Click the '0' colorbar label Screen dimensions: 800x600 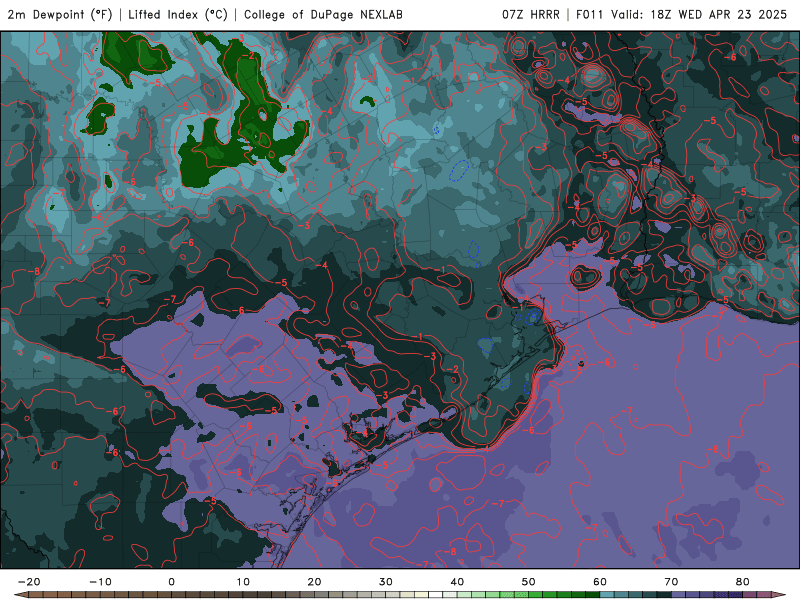pos(171,582)
